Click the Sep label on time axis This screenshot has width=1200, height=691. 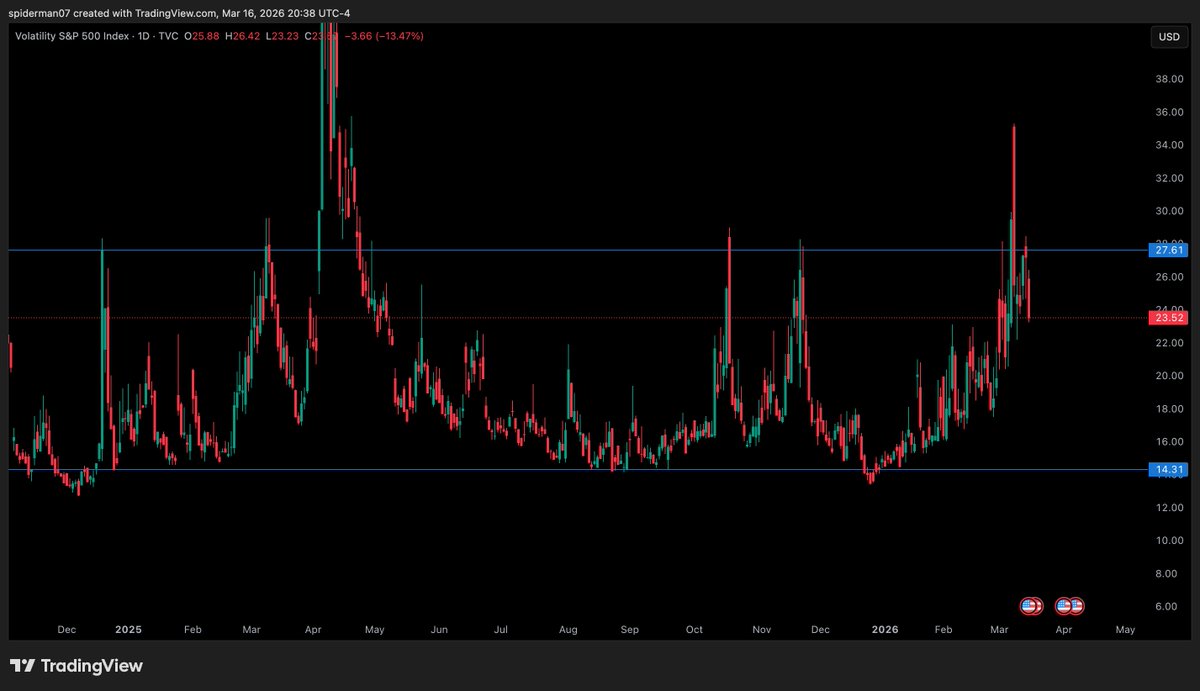click(630, 630)
